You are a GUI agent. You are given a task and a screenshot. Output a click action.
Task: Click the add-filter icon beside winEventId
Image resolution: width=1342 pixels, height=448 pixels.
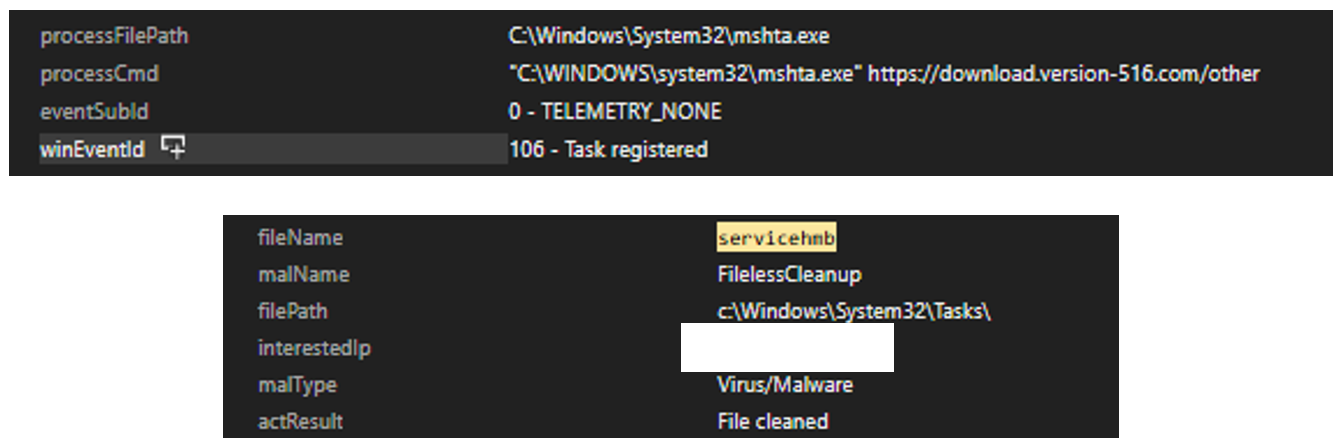coord(174,149)
